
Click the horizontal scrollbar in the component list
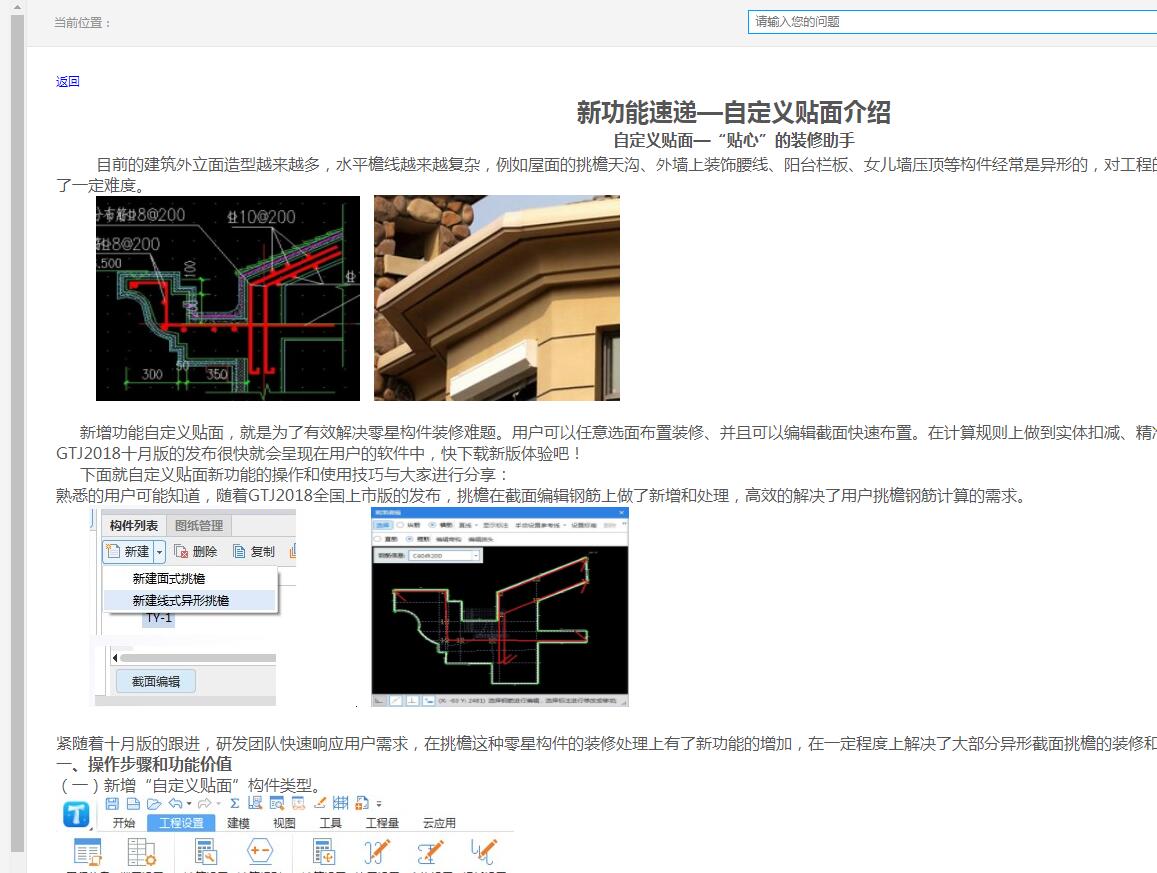[x=198, y=658]
